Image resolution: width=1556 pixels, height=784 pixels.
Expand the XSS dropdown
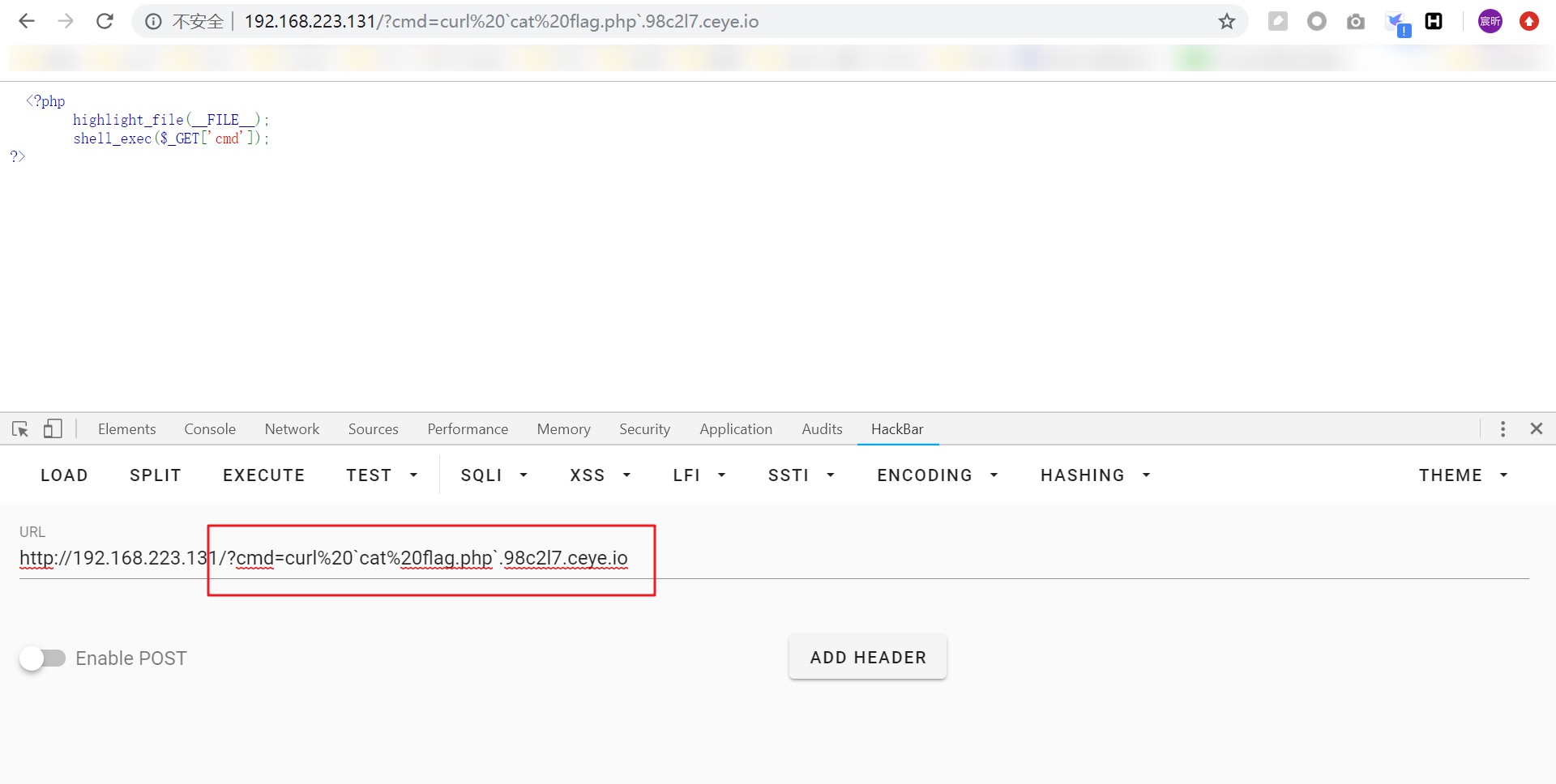(x=601, y=475)
